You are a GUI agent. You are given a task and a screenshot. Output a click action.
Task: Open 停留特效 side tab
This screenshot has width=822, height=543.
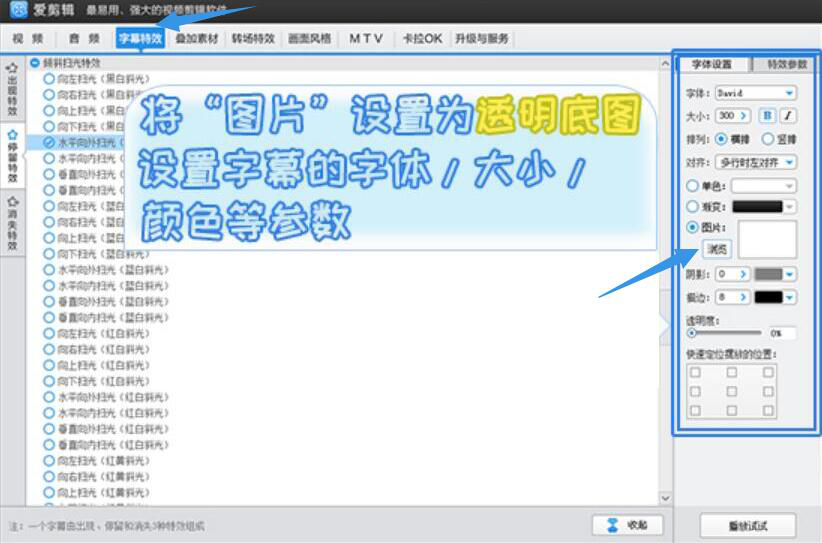point(12,156)
